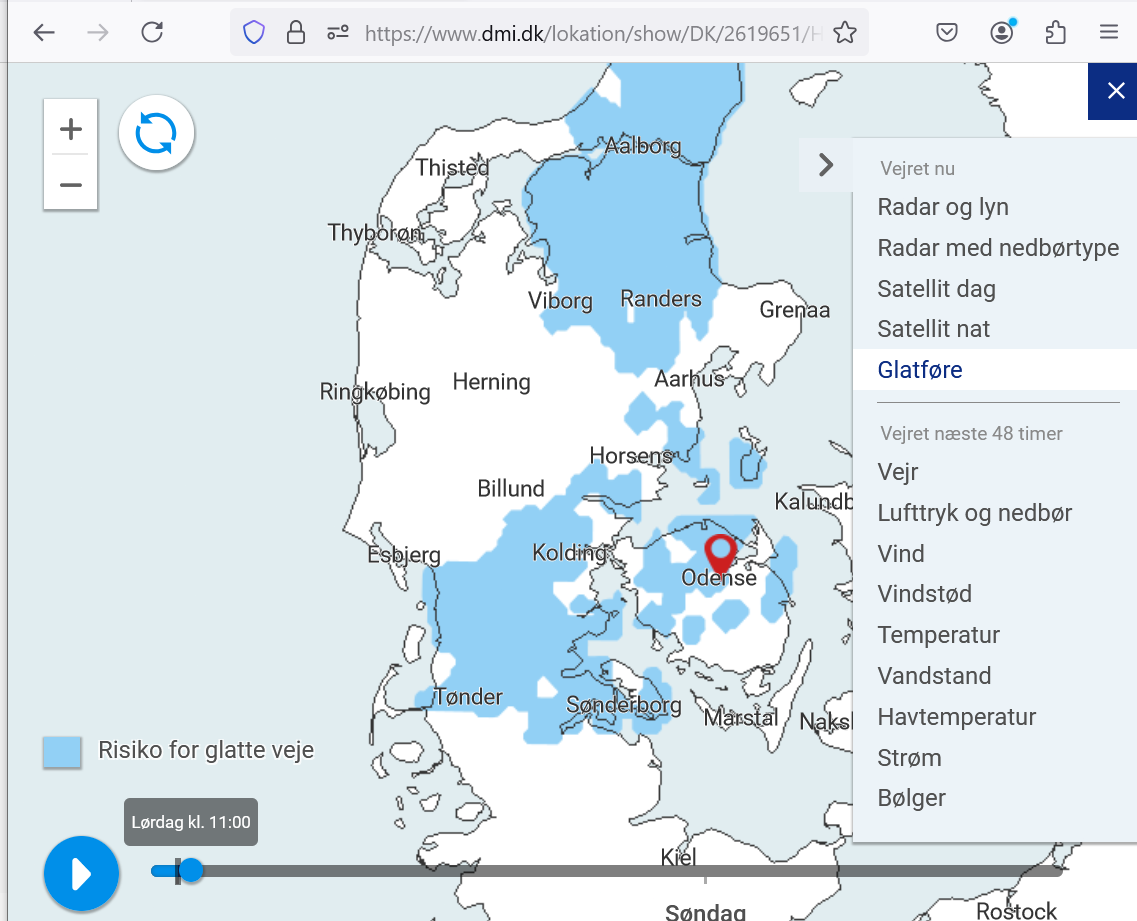
Task: Open the Bølger layer
Action: pyautogui.click(x=911, y=798)
